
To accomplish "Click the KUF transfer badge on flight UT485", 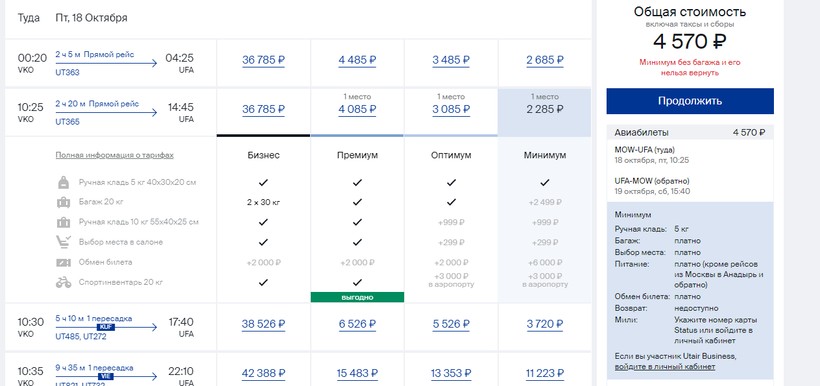I will pos(106,327).
